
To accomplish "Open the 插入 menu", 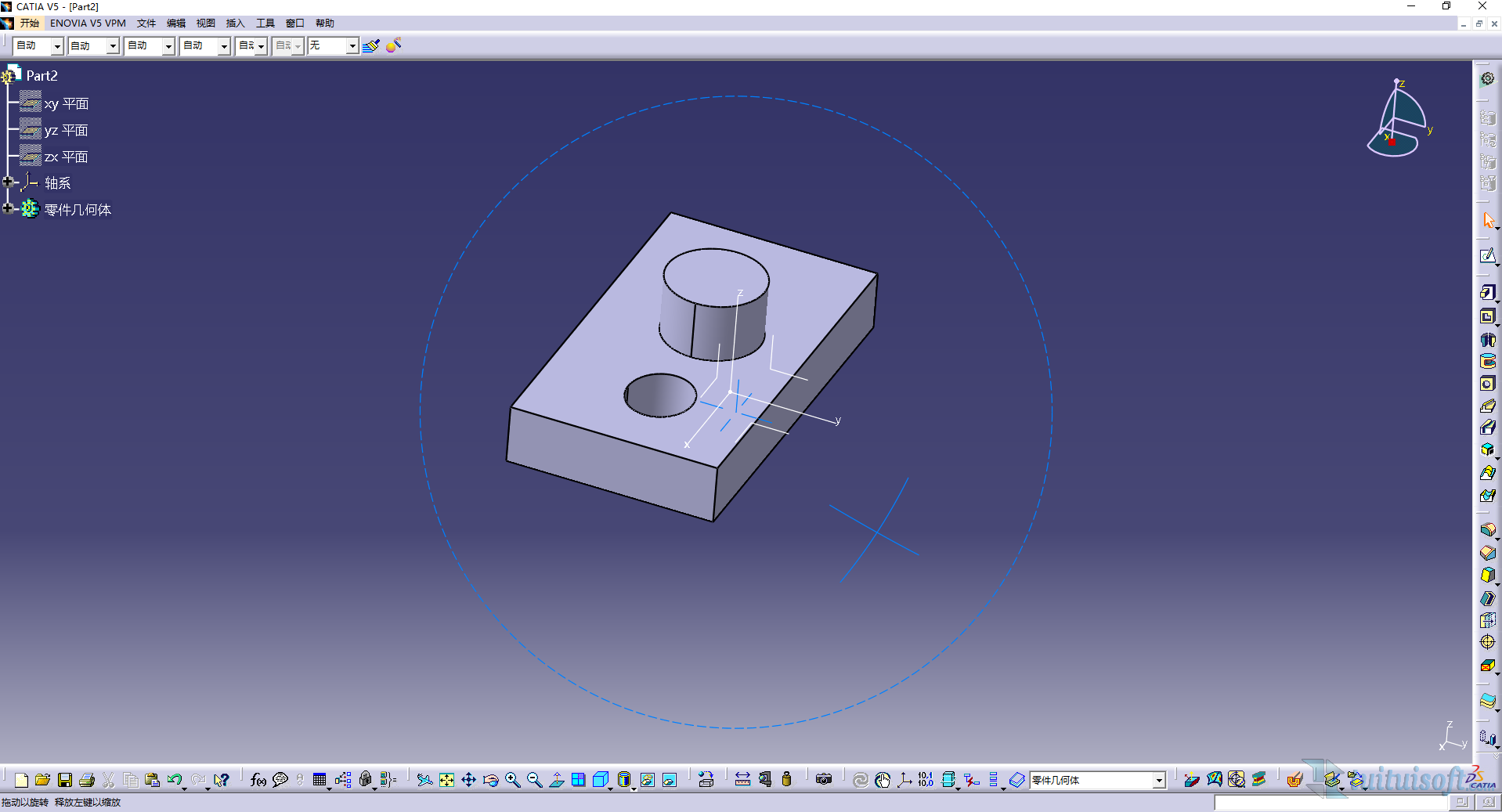I will 235,23.
